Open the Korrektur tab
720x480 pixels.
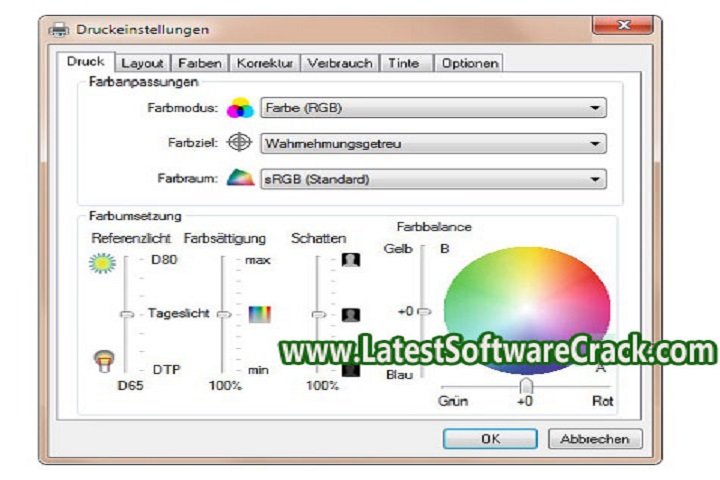coord(264,63)
